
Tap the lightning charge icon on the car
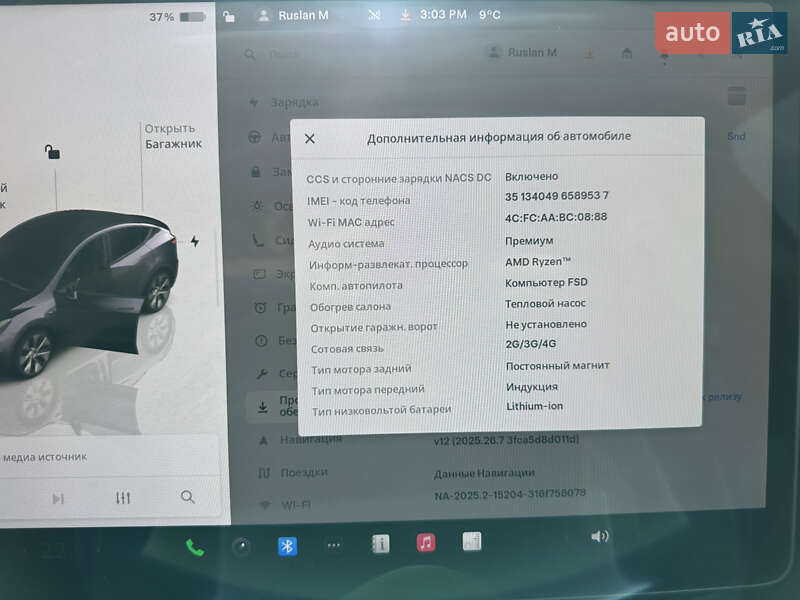[x=196, y=239]
